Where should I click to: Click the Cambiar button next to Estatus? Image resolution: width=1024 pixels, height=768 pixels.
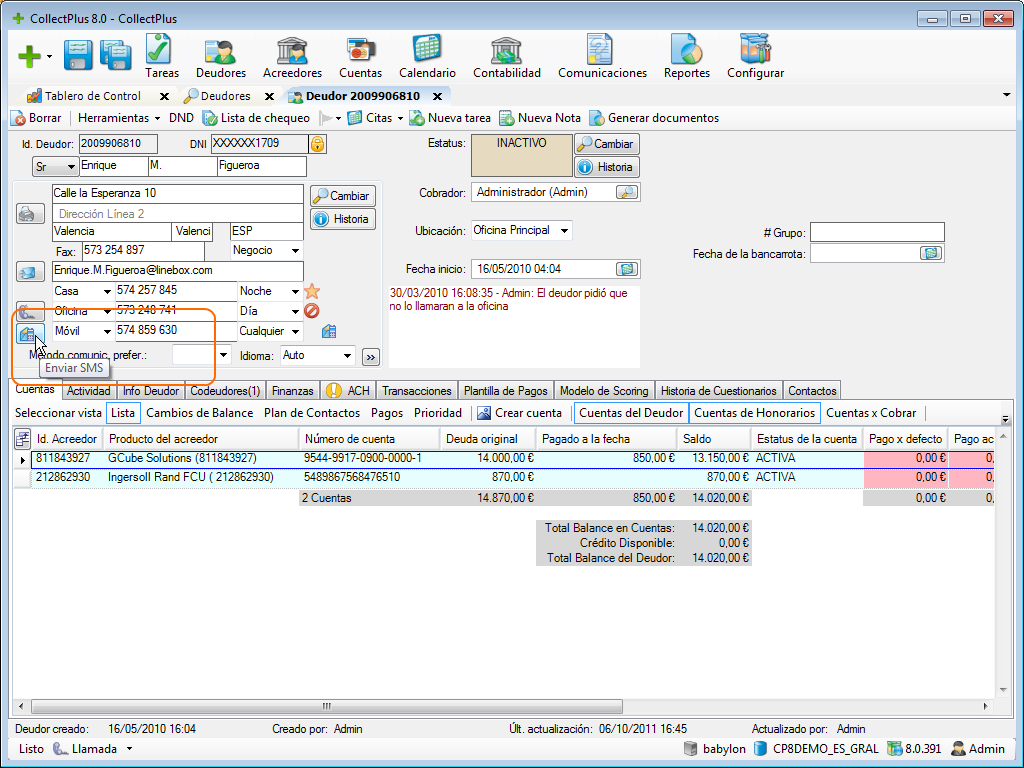[606, 144]
